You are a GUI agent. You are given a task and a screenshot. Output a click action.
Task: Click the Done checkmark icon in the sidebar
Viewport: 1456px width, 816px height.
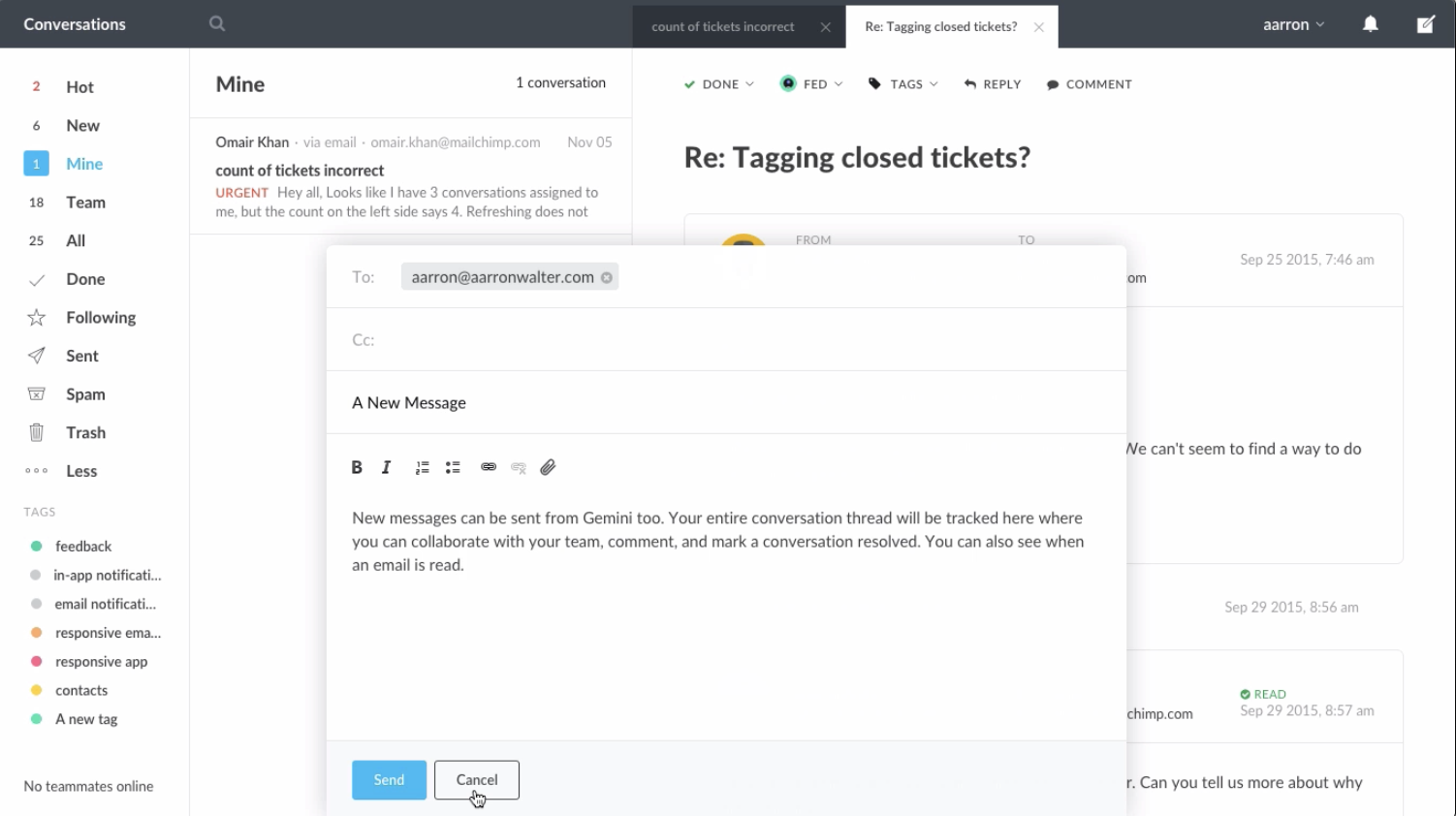click(x=36, y=280)
